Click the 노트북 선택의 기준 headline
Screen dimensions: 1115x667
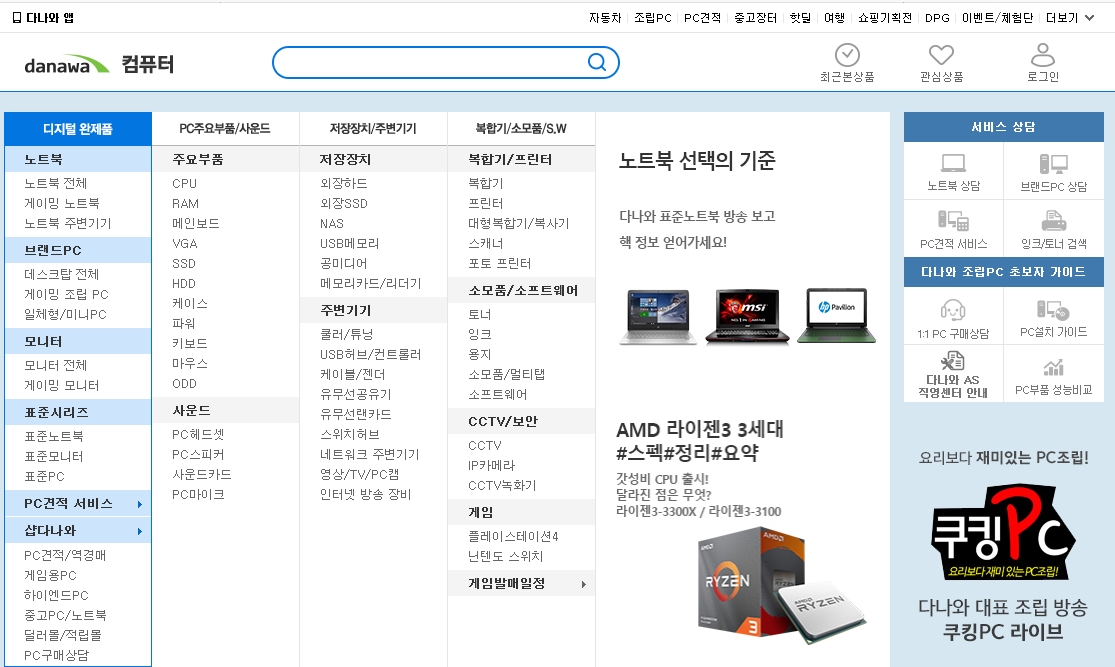pyautogui.click(x=697, y=161)
